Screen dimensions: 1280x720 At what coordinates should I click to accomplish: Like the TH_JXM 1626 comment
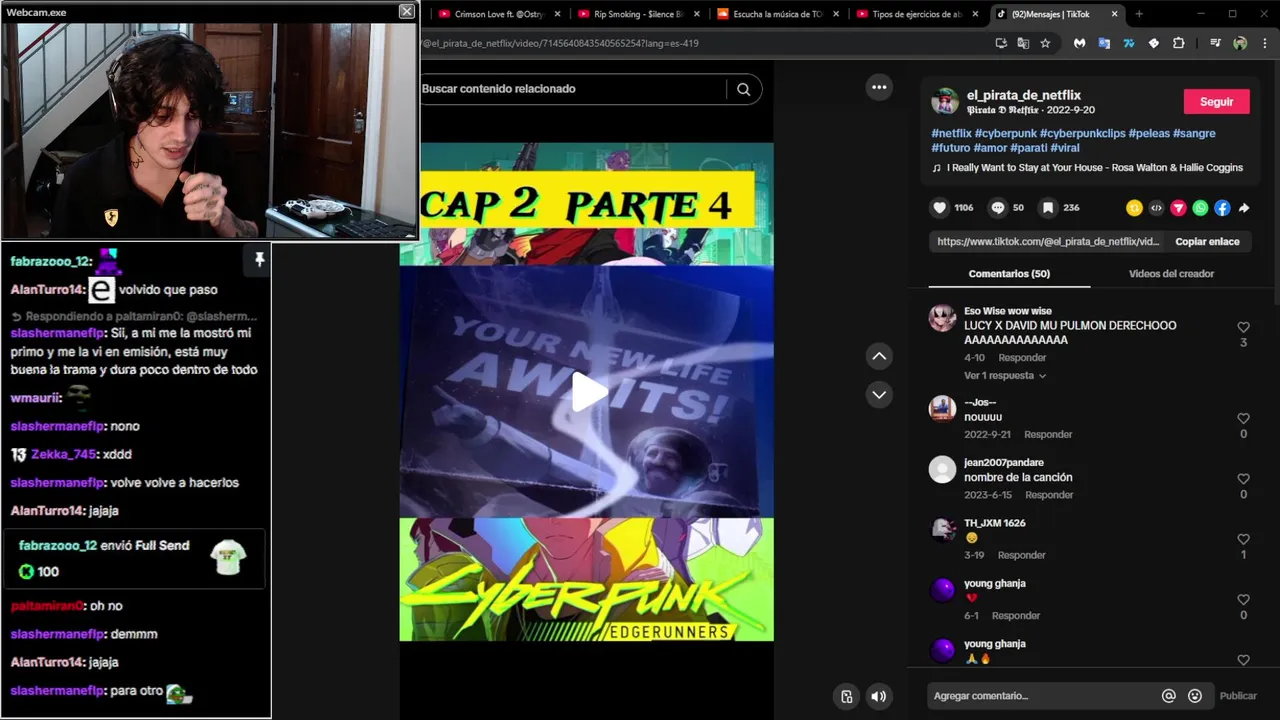pyautogui.click(x=1243, y=540)
